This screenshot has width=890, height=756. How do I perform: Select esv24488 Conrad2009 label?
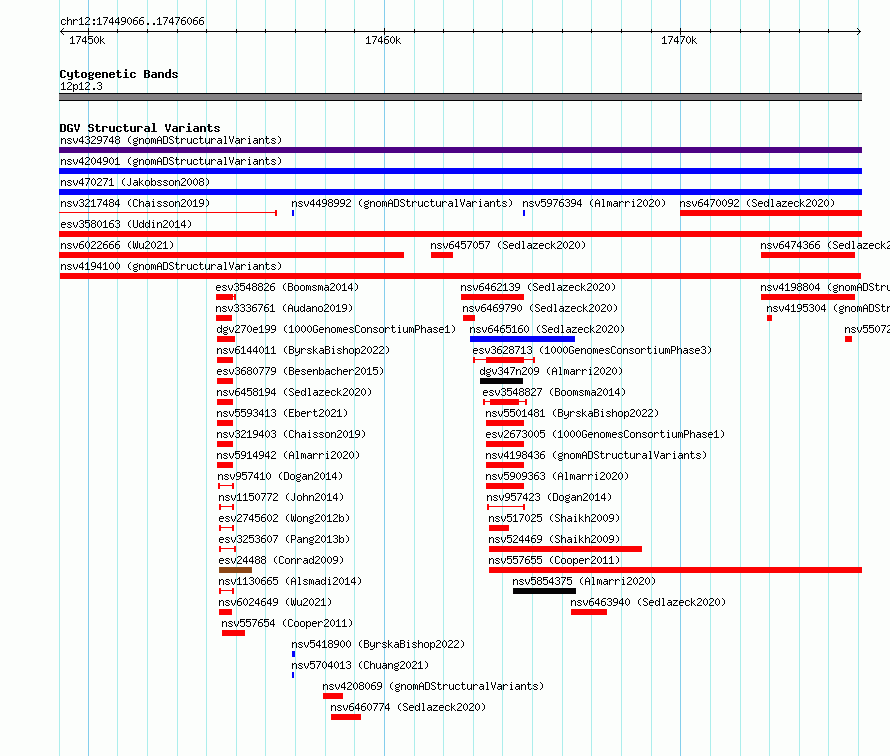coord(281,560)
